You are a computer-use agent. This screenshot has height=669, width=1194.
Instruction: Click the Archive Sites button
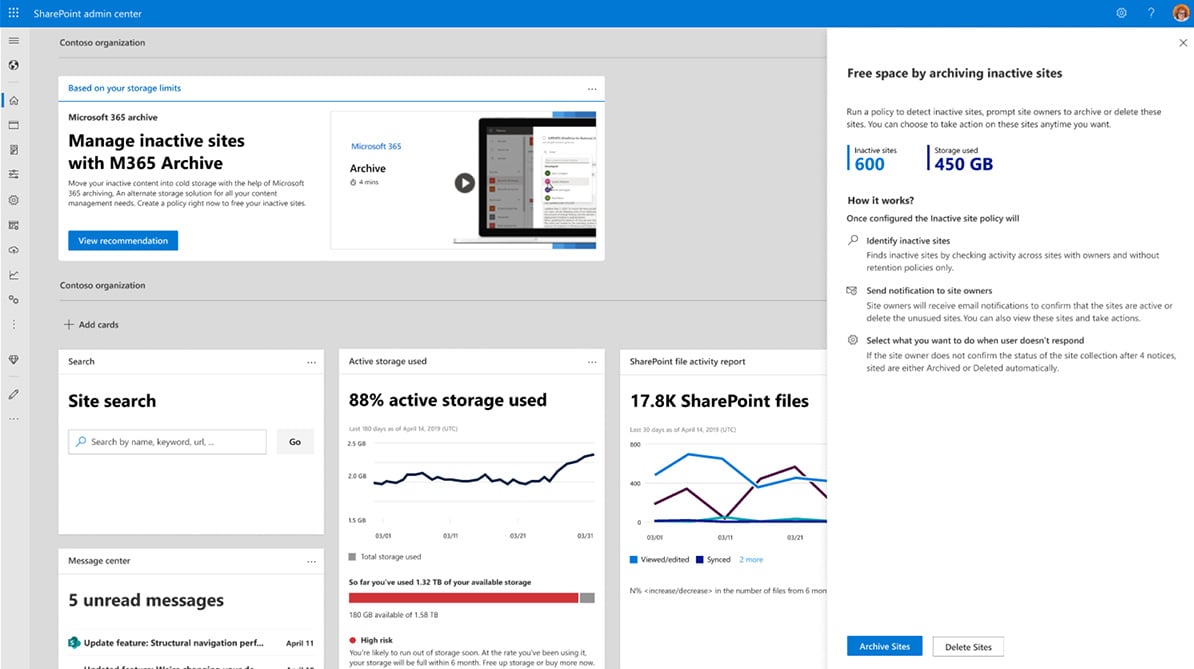point(884,646)
